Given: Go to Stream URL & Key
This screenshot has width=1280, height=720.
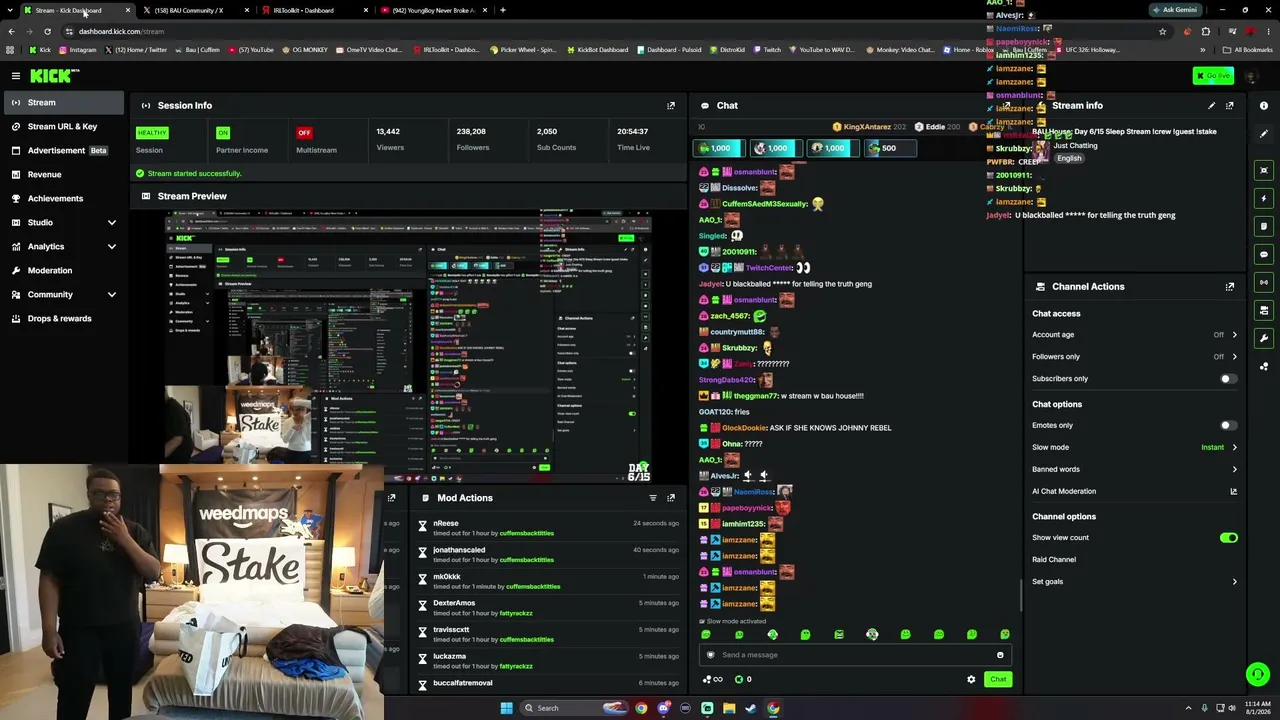Looking at the screenshot, I should coord(63,127).
